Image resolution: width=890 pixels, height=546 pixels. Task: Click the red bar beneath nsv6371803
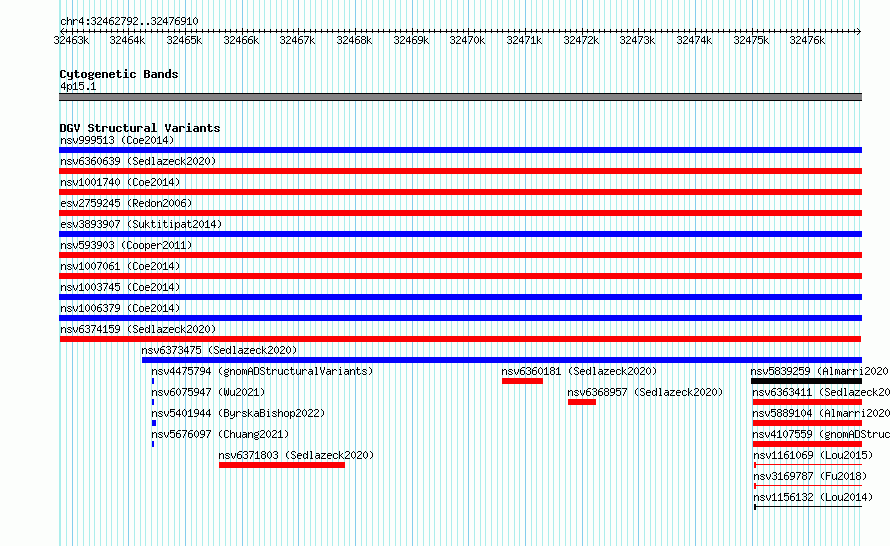click(282, 465)
